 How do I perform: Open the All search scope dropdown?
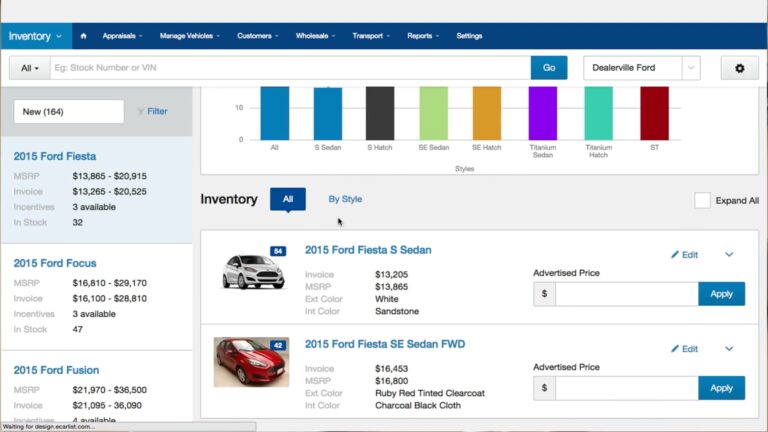(x=29, y=68)
